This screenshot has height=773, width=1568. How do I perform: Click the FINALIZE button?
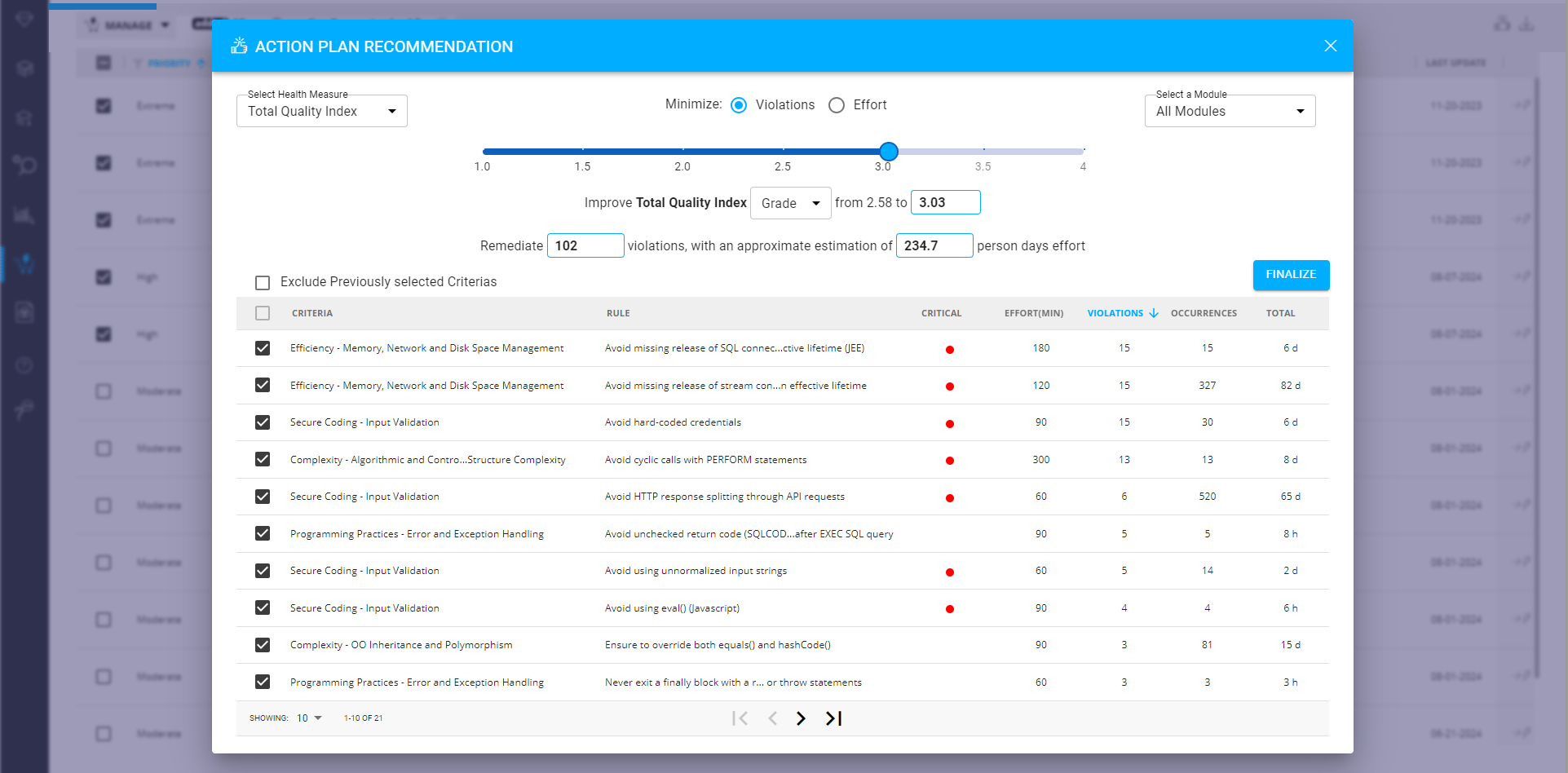point(1291,275)
